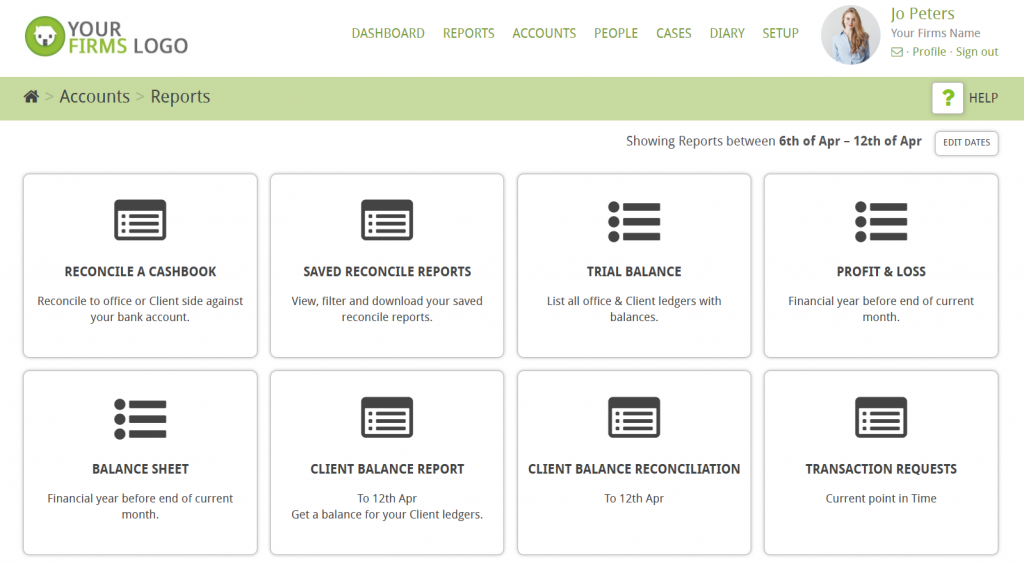The height and width of the screenshot is (564, 1024).
Task: Open the Setup menu
Action: coord(780,33)
